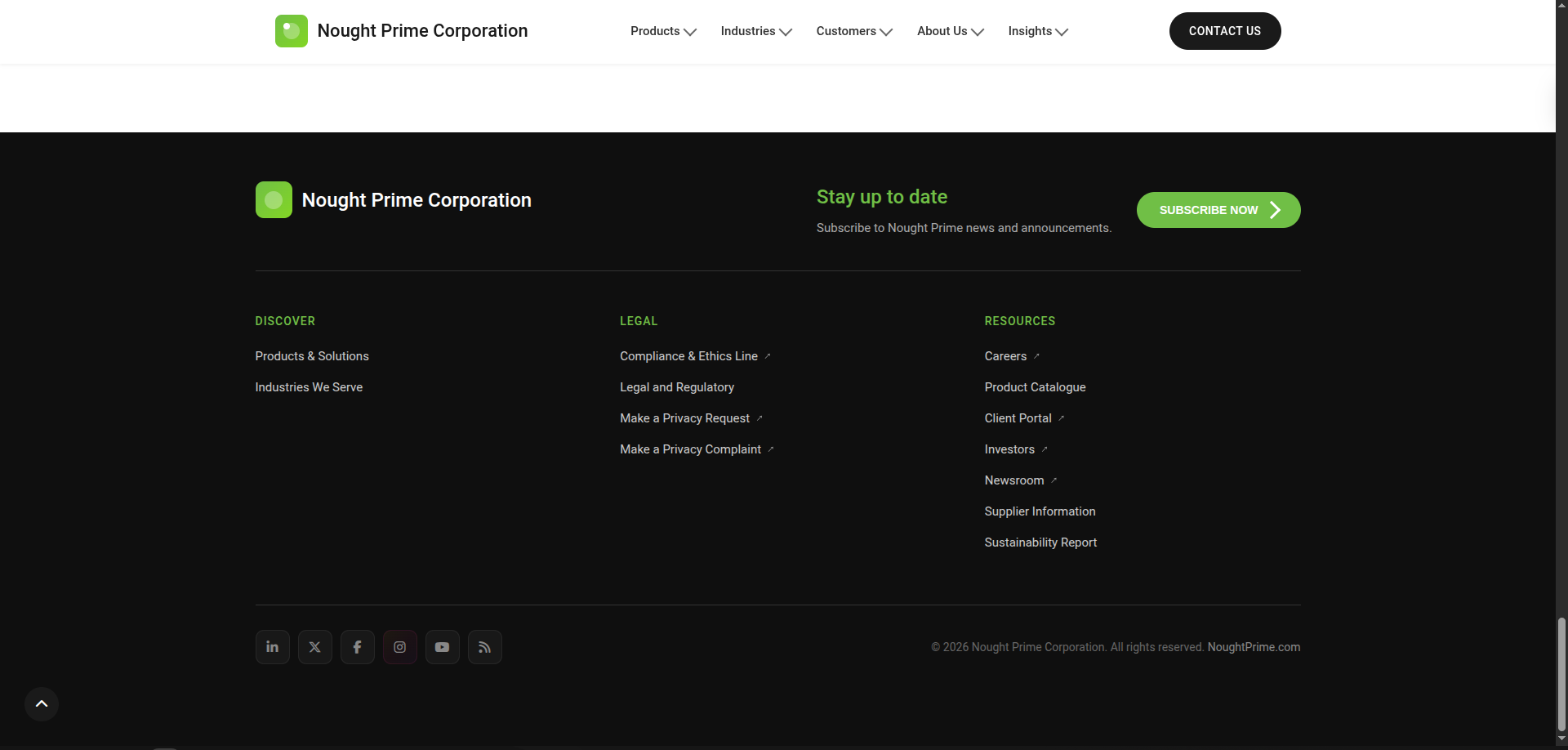Click the external-link arrow beside Newsroom
This screenshot has width=1568, height=750.
coord(1053,480)
